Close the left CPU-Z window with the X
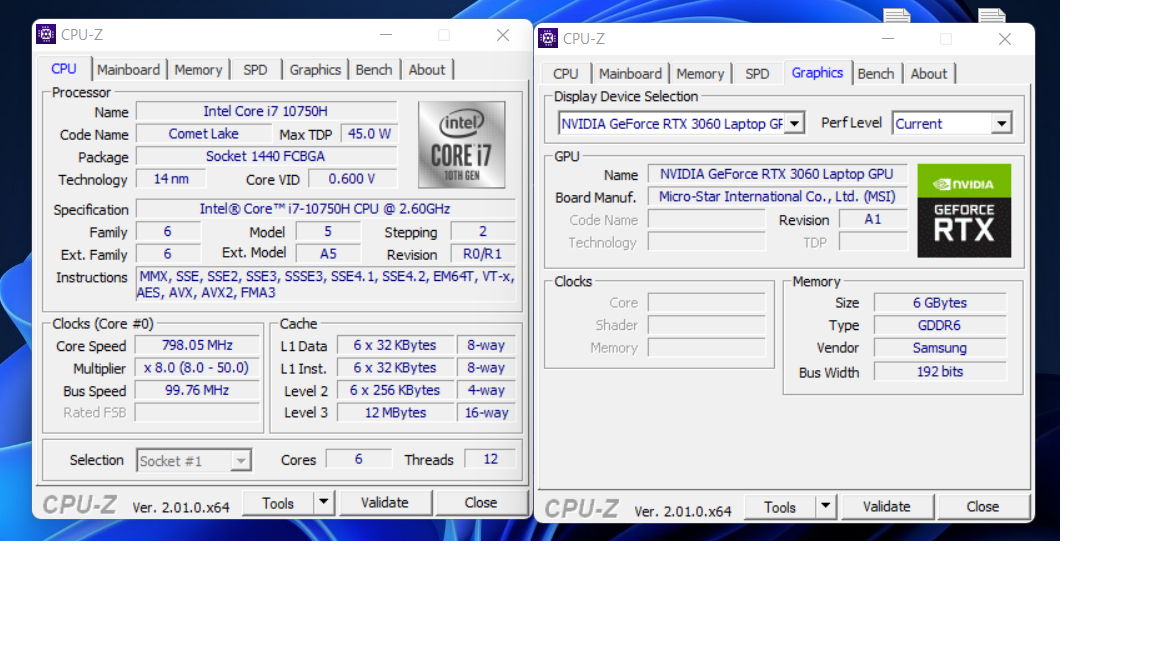This screenshot has width=1152, height=648. tap(503, 35)
